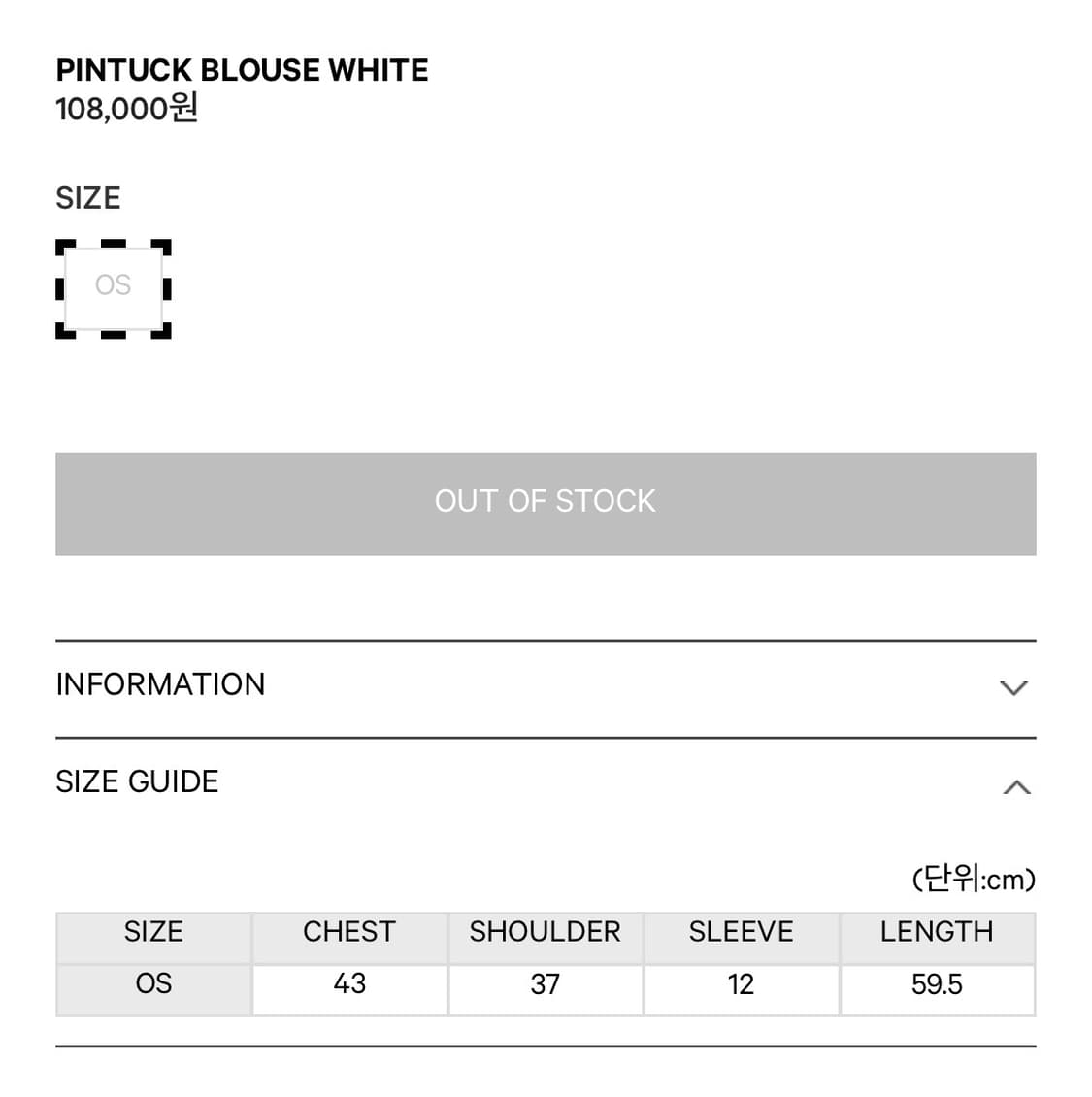
Task: Select the PINTUCK BLOUSE WHITE title
Action: point(242,70)
